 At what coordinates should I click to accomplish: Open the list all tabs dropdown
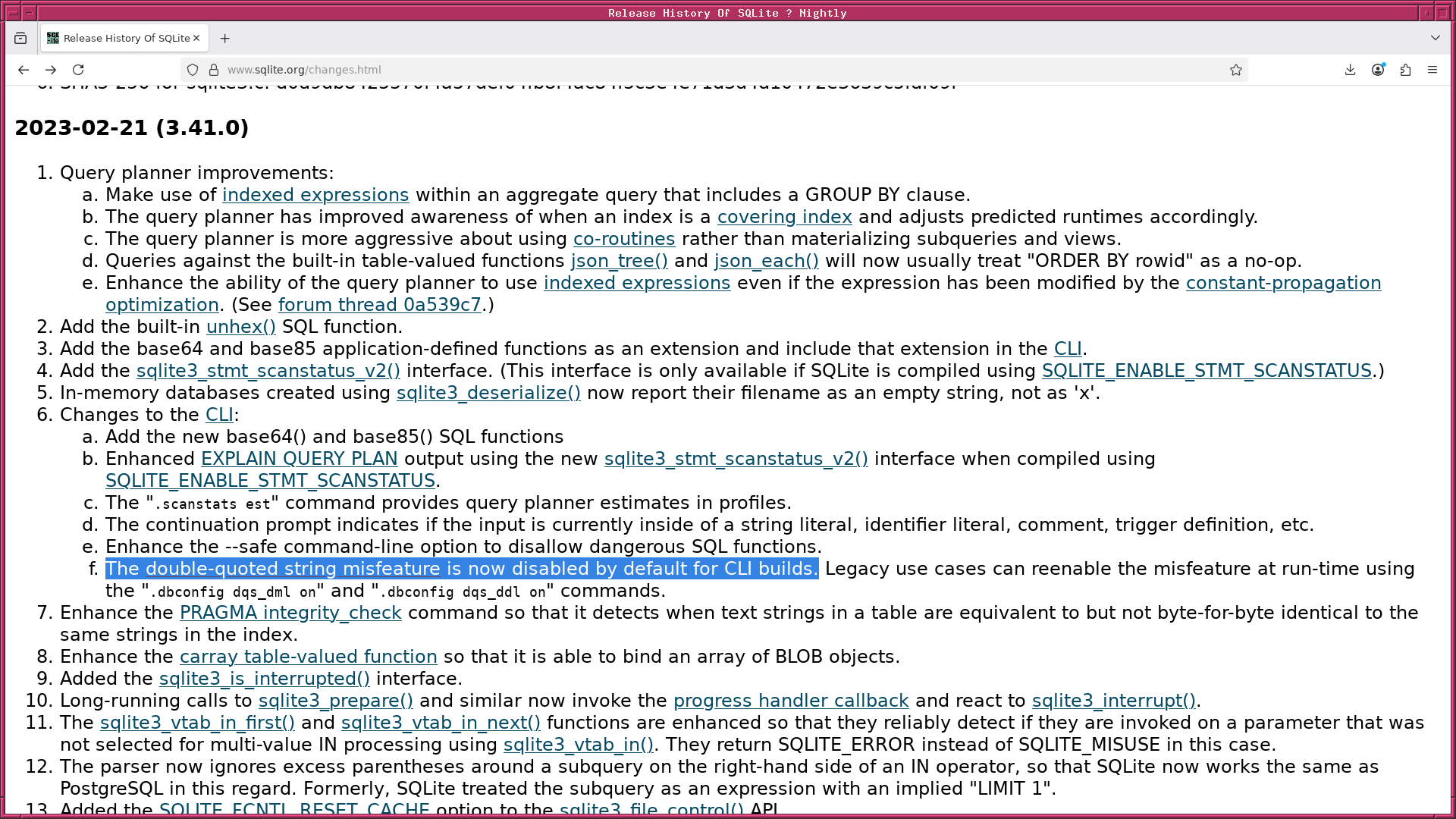(x=1436, y=37)
